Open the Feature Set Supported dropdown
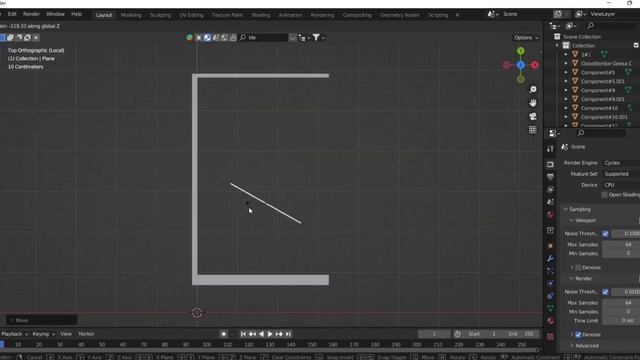Screen dimensions: 640x360 coord(621,174)
